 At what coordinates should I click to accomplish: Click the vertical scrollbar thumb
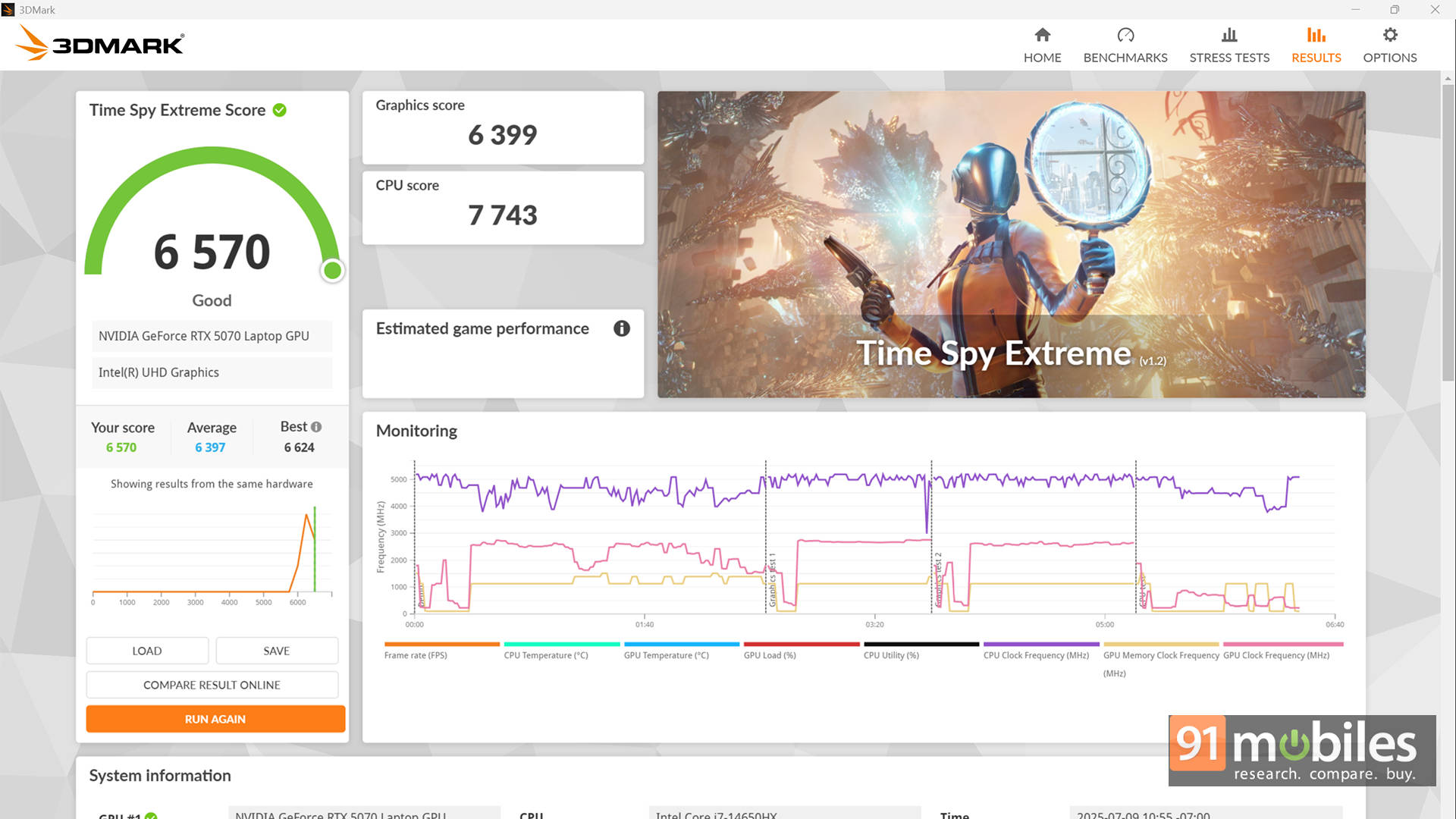tap(1448, 231)
